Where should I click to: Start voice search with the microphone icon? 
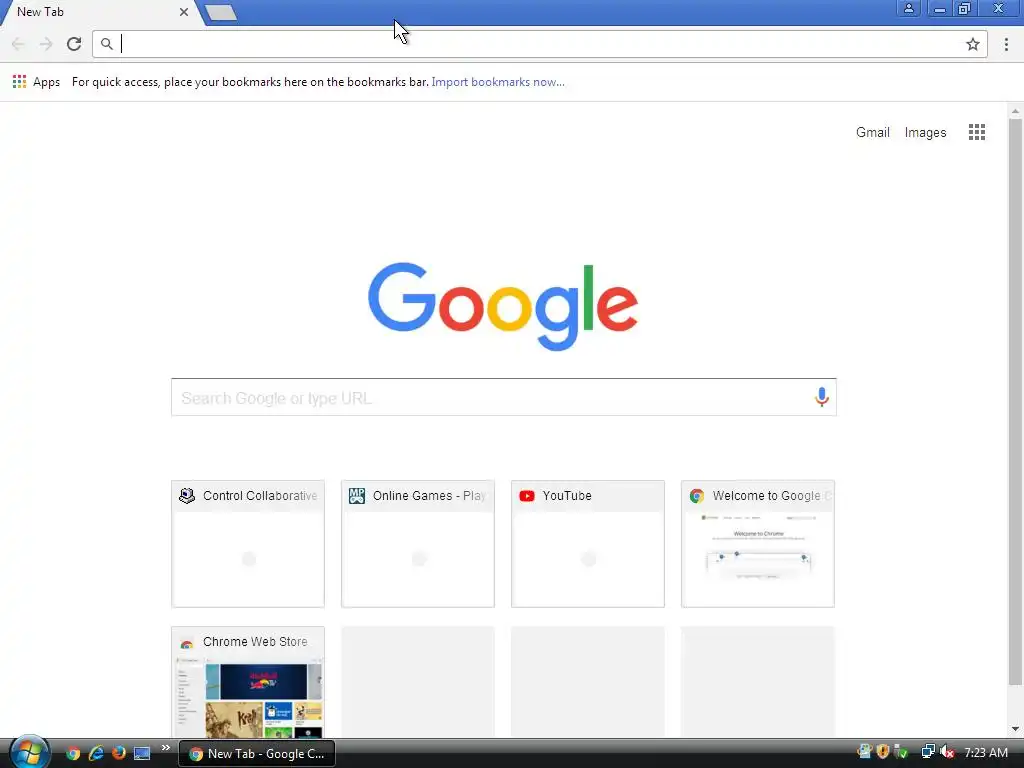822,397
